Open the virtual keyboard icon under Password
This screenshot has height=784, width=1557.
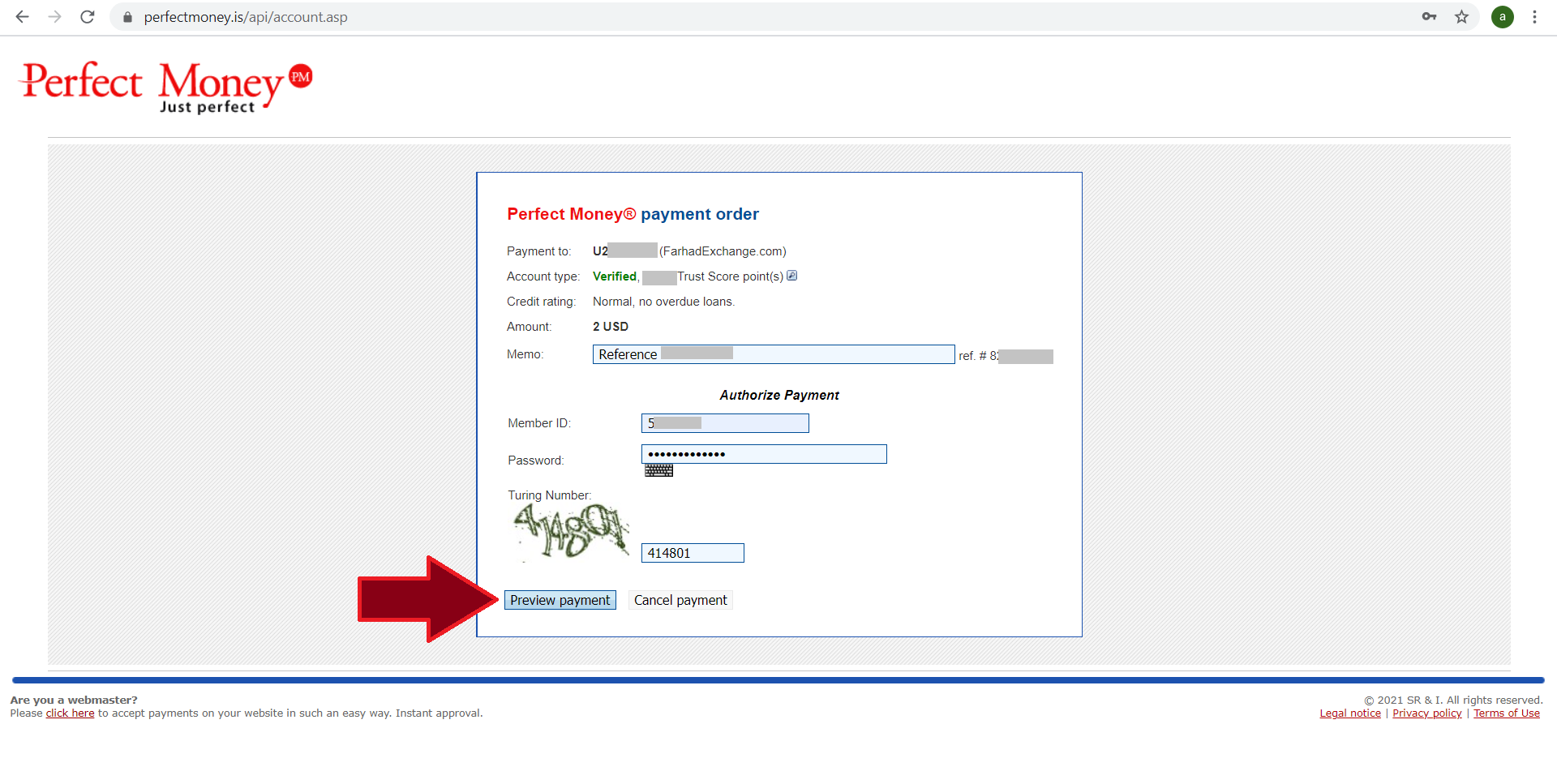click(658, 471)
